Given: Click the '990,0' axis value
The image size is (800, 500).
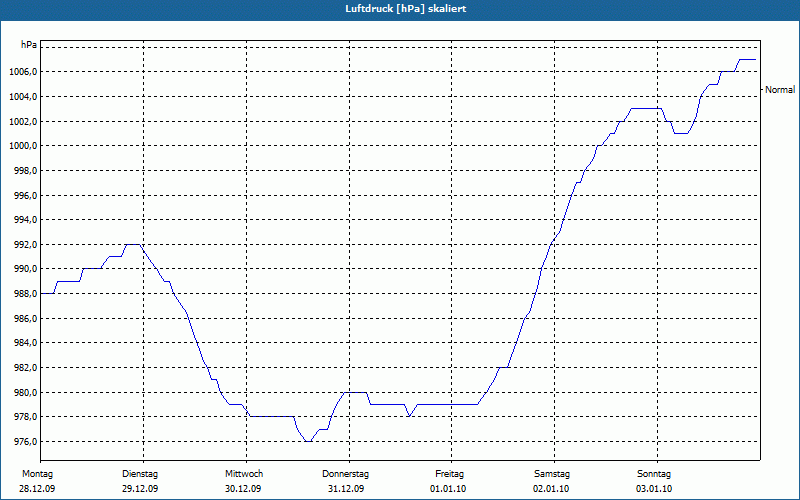Looking at the screenshot, I should click(x=25, y=269).
